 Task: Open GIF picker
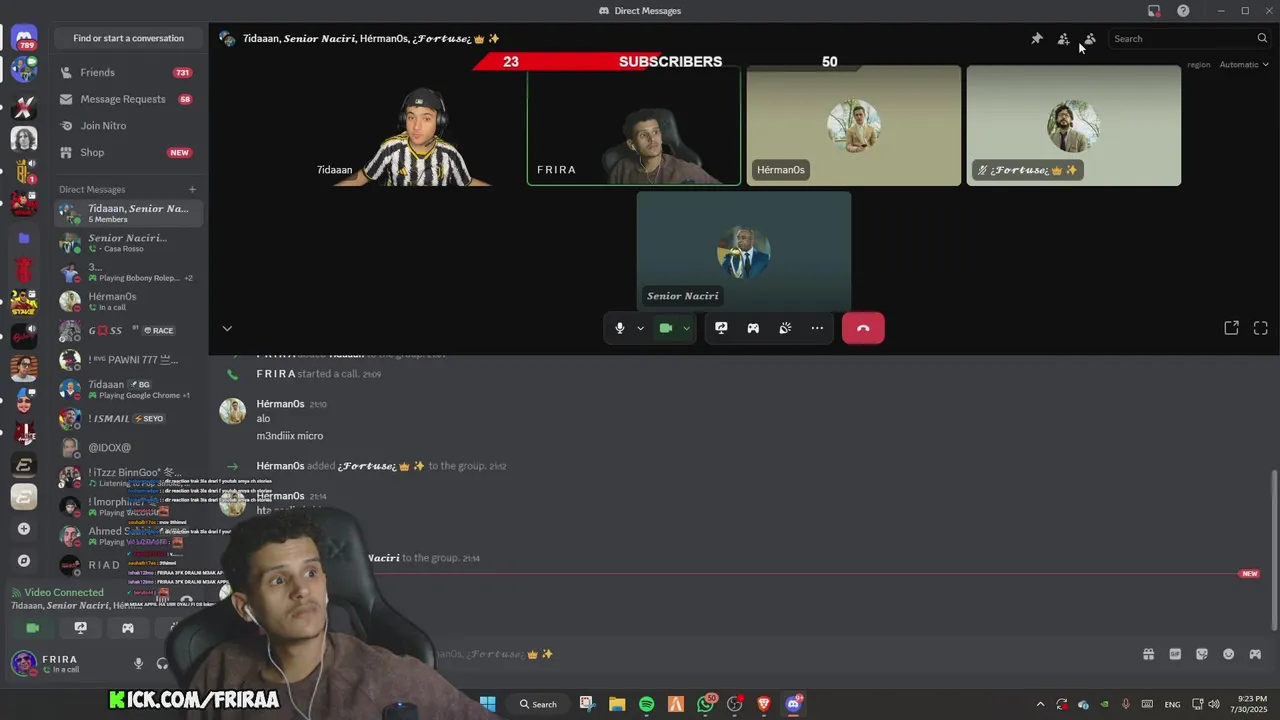pyautogui.click(x=1175, y=654)
